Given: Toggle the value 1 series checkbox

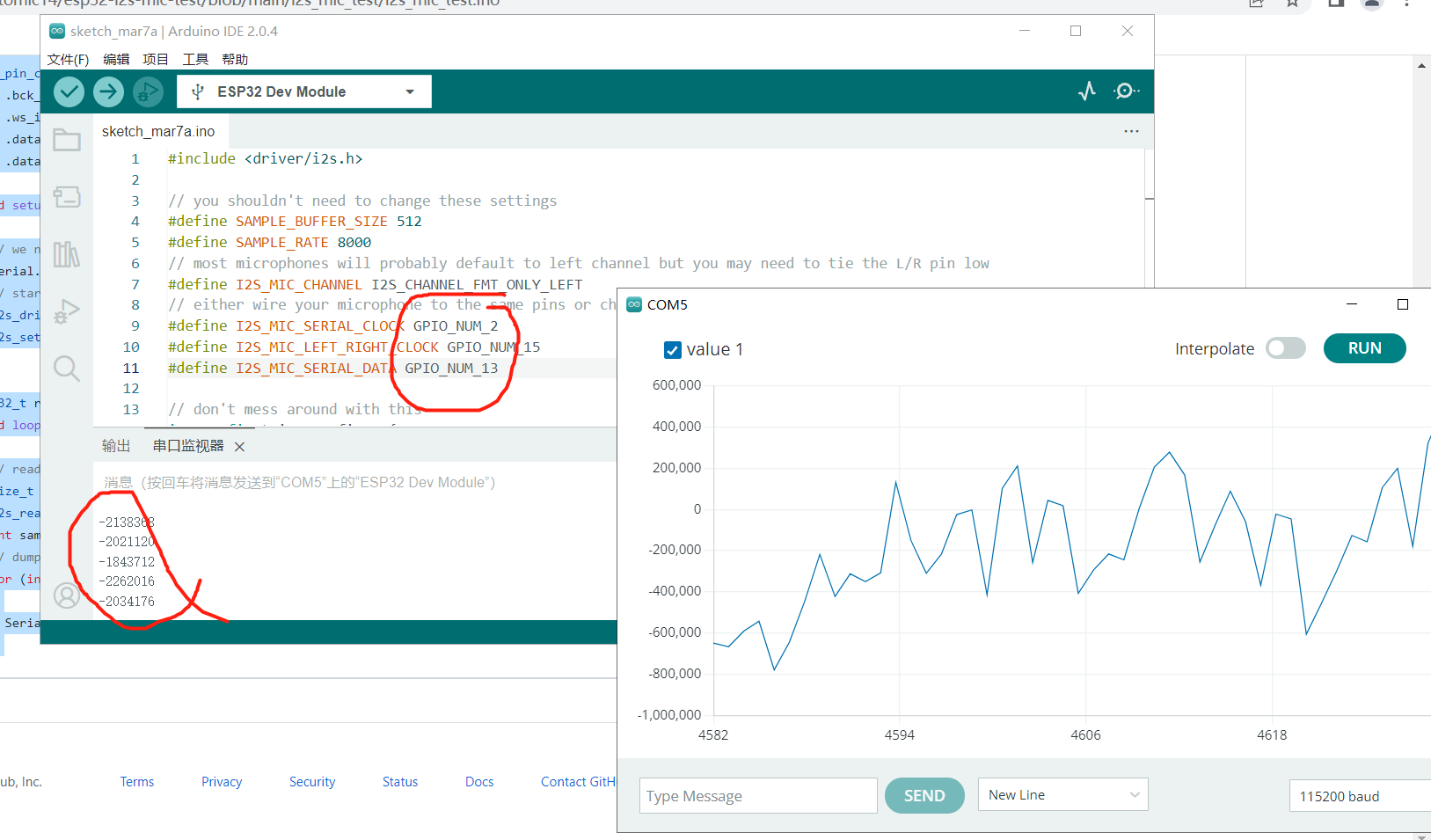Looking at the screenshot, I should point(673,350).
